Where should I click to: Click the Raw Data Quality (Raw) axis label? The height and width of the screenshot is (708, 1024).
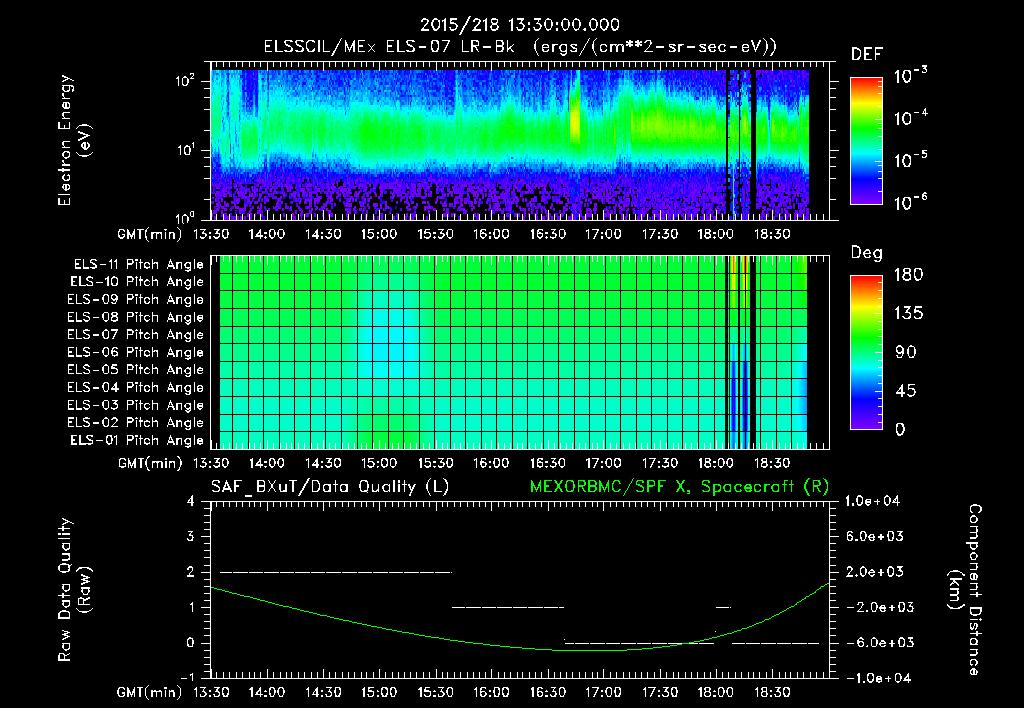(x=74, y=590)
